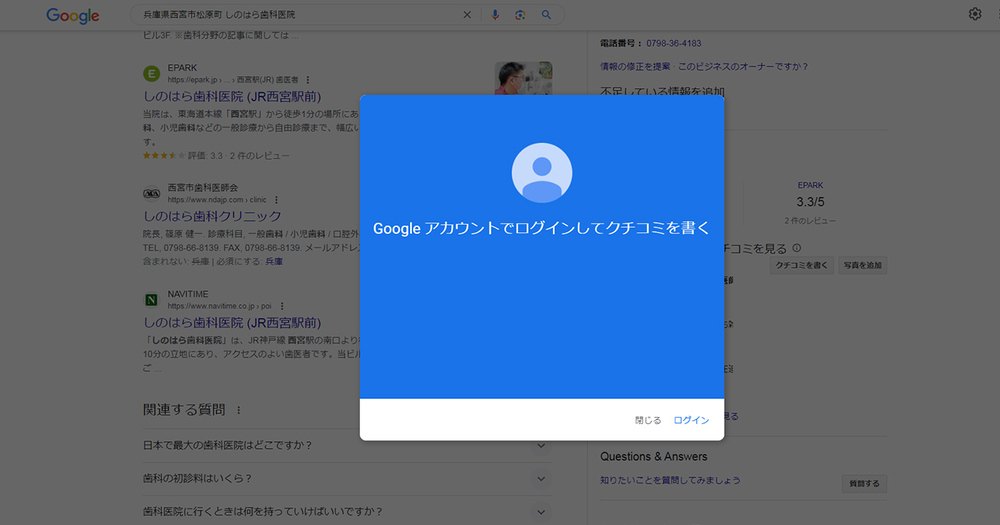Open Google Lens image search icon
1000x525 pixels.
coord(520,15)
